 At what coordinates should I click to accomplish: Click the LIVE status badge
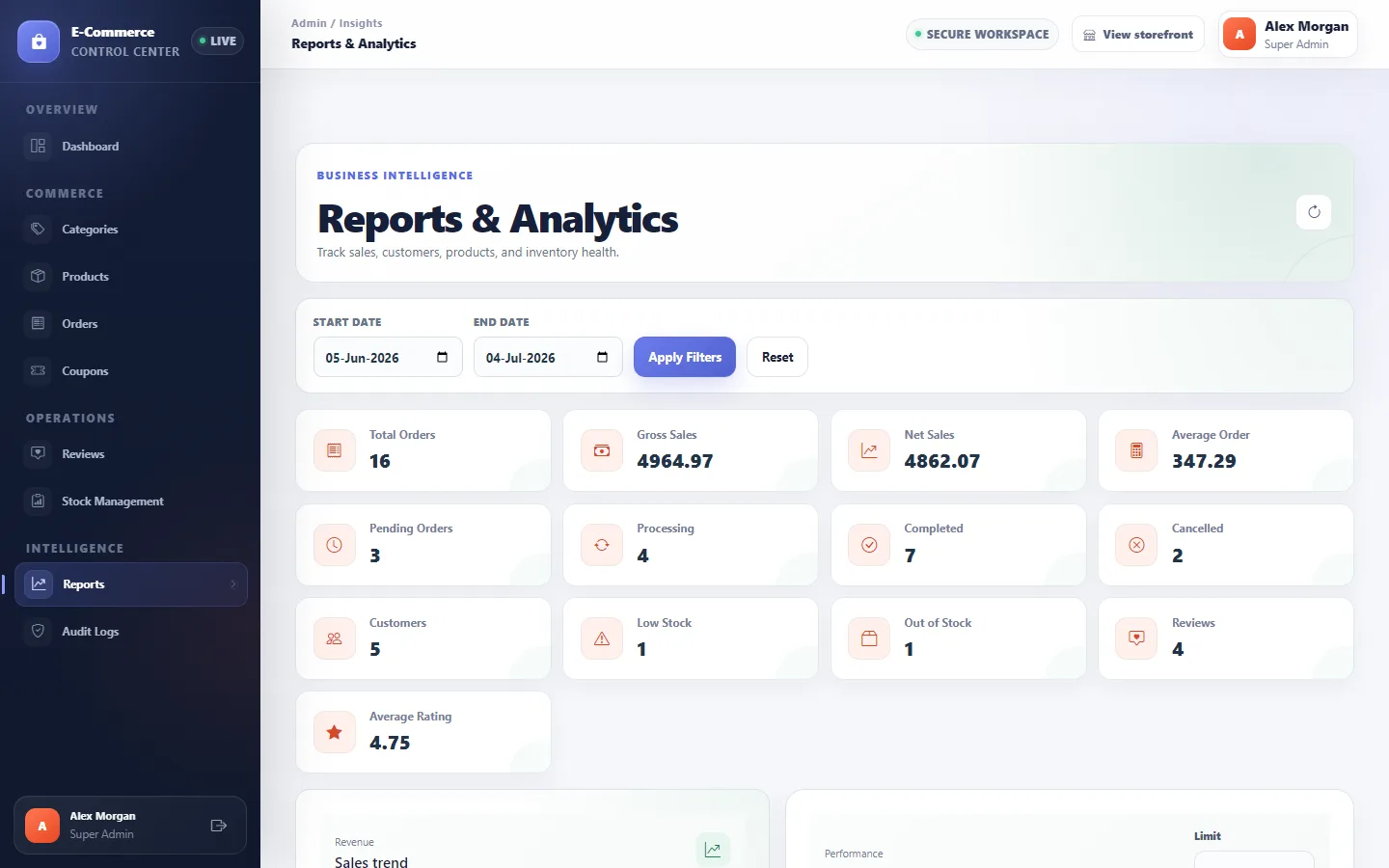[x=217, y=41]
